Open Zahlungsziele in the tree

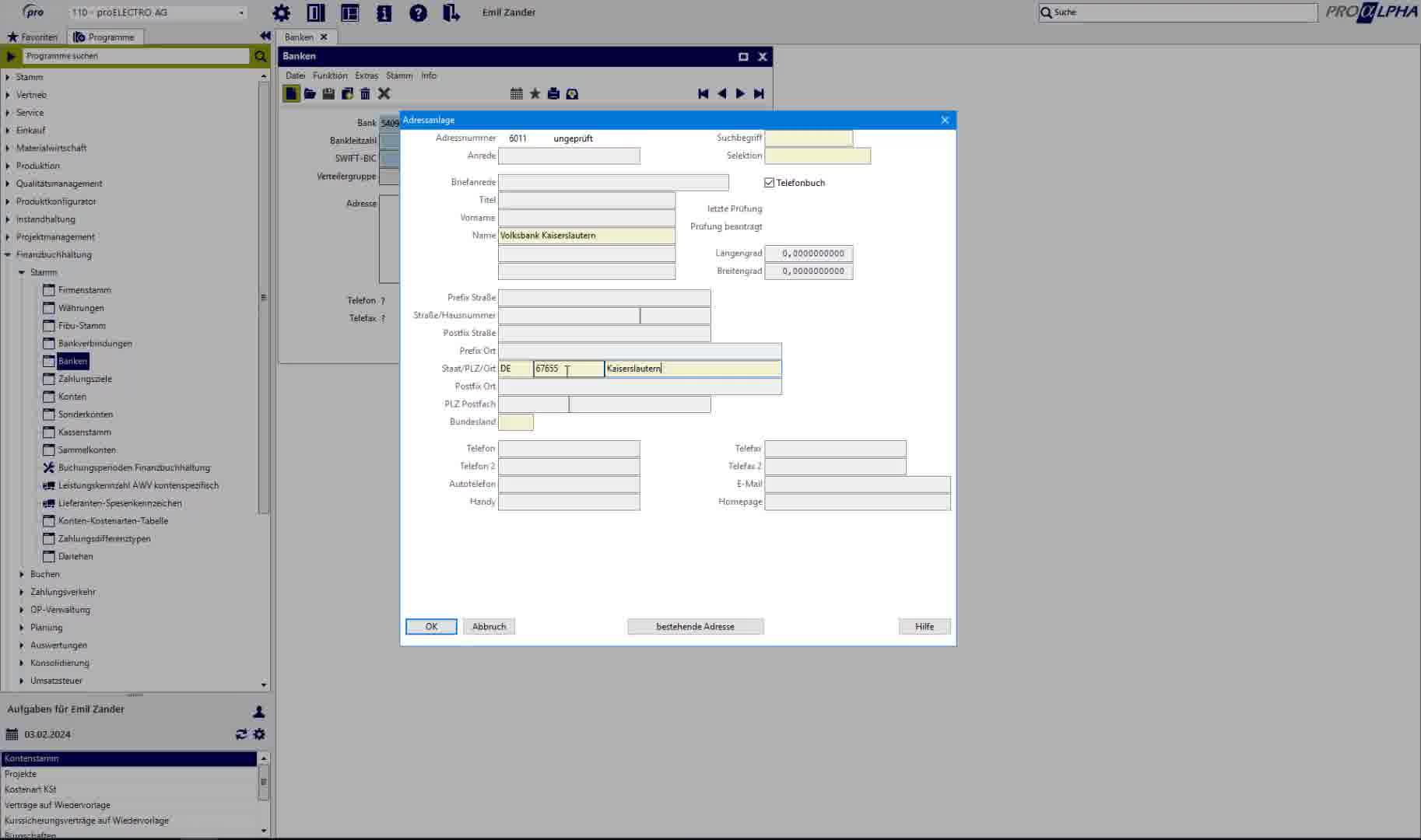85,379
